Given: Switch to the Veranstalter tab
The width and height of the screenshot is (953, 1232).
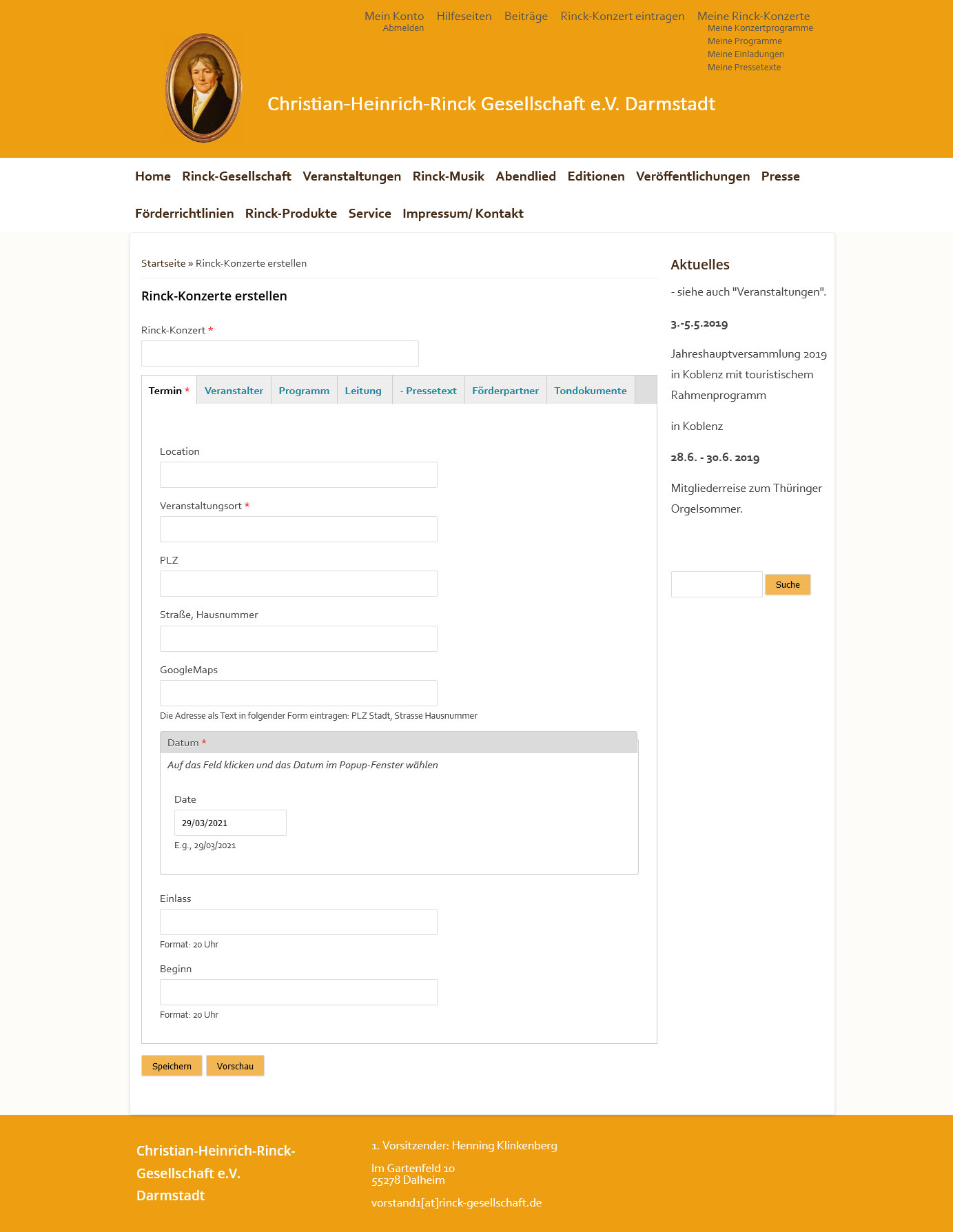Looking at the screenshot, I should point(234,391).
